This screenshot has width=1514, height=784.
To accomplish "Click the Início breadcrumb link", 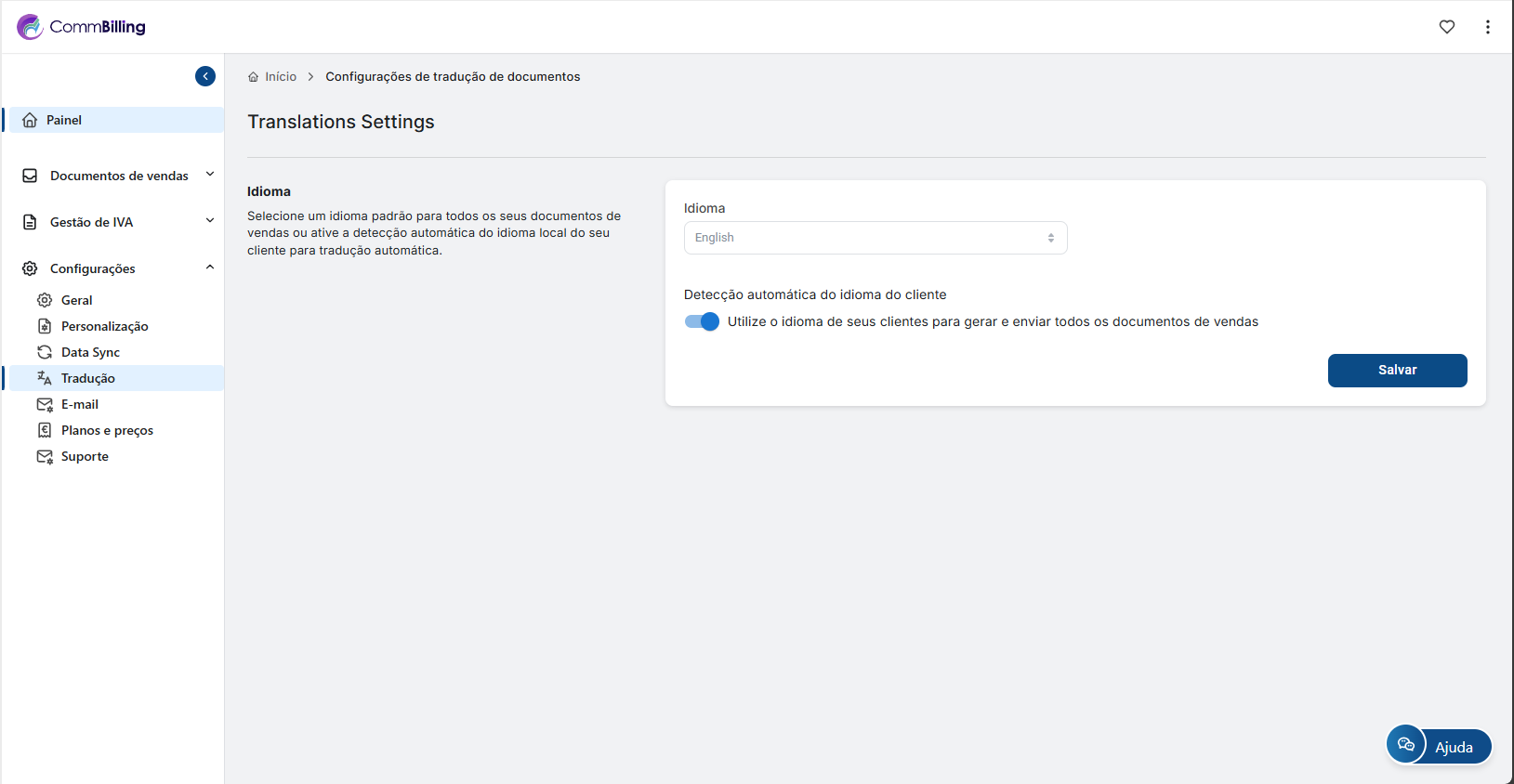I will pos(281,77).
